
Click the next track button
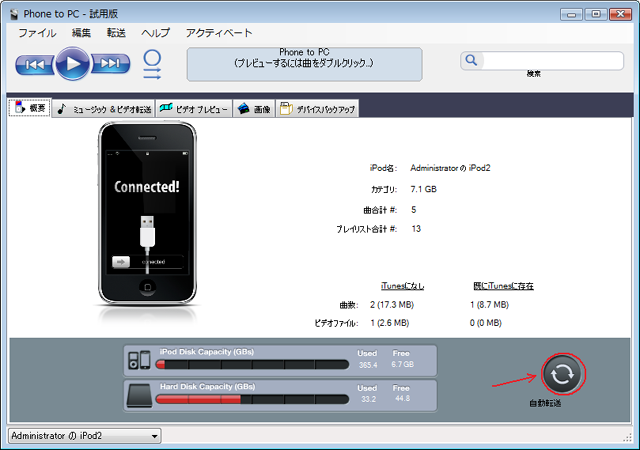point(110,63)
